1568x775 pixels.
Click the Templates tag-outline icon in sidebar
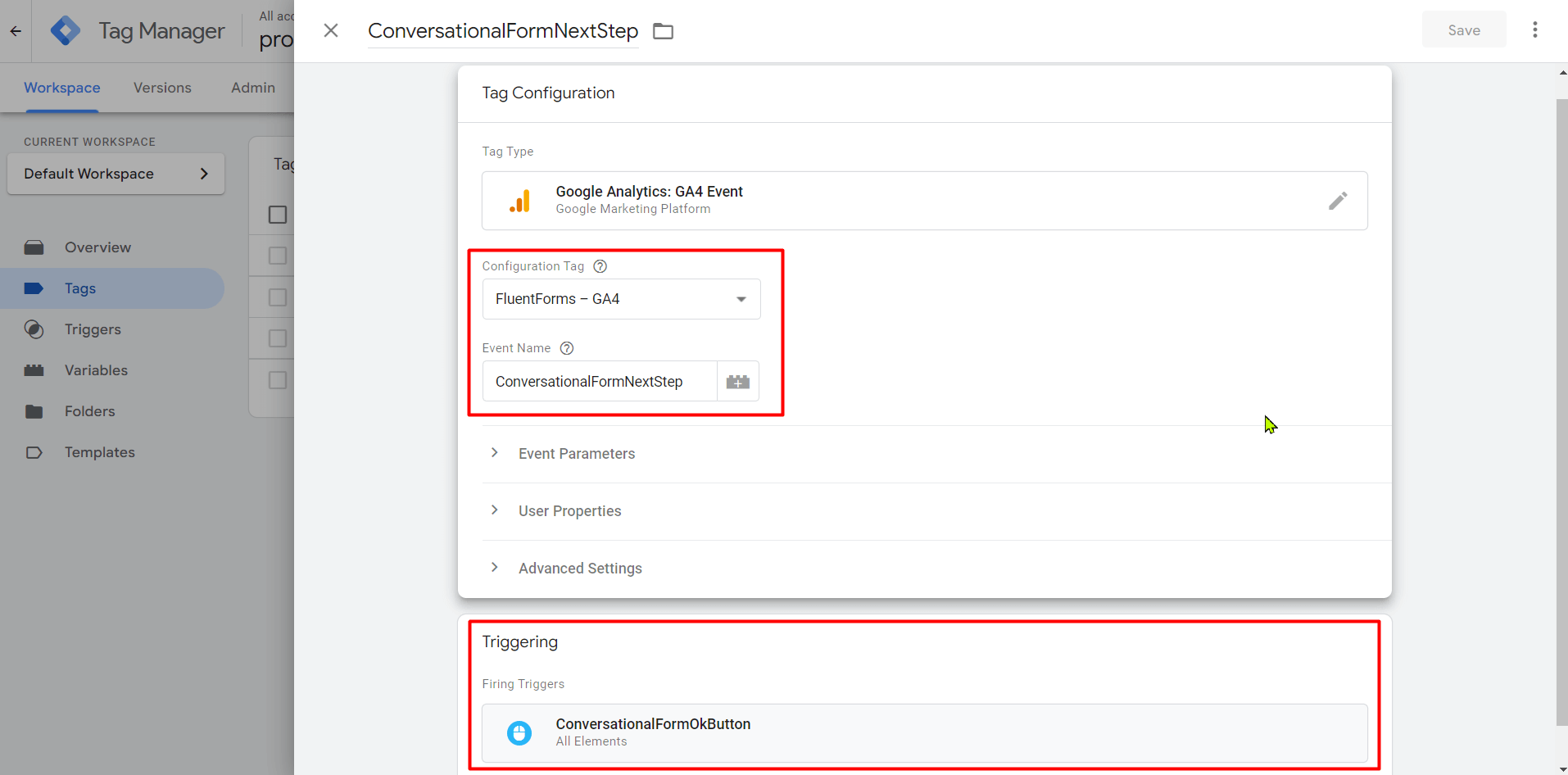point(34,452)
